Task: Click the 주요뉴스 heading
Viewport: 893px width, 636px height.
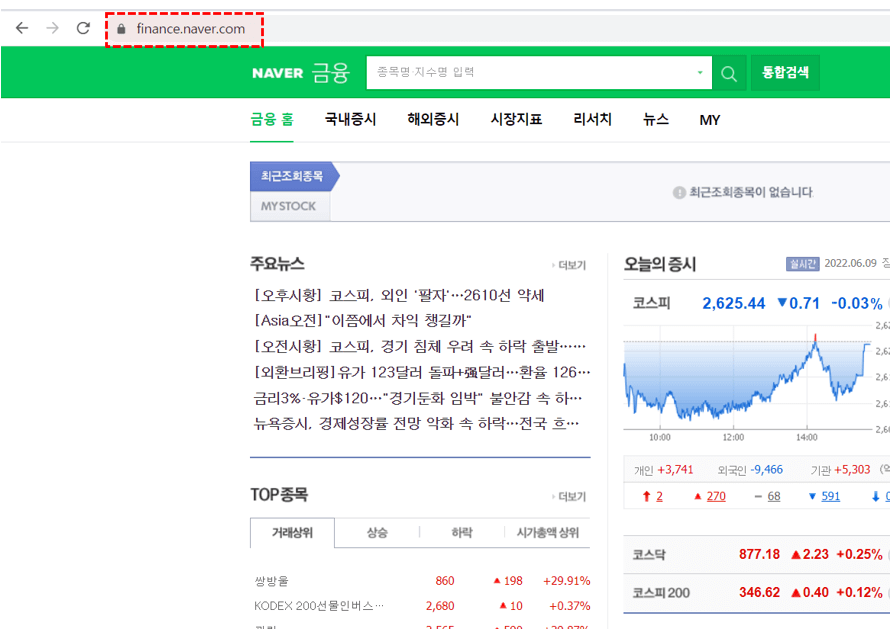Action: tap(277, 264)
